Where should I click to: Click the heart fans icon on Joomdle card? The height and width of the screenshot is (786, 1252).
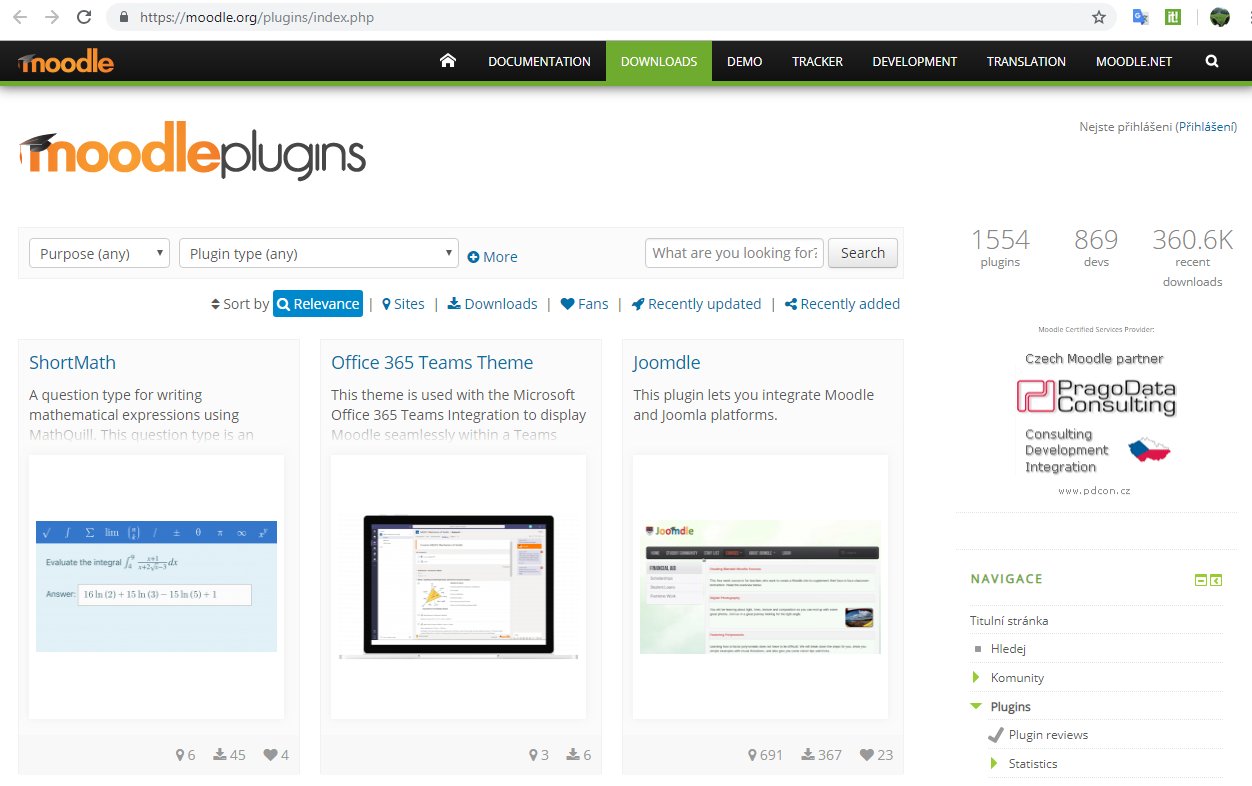[x=867, y=755]
